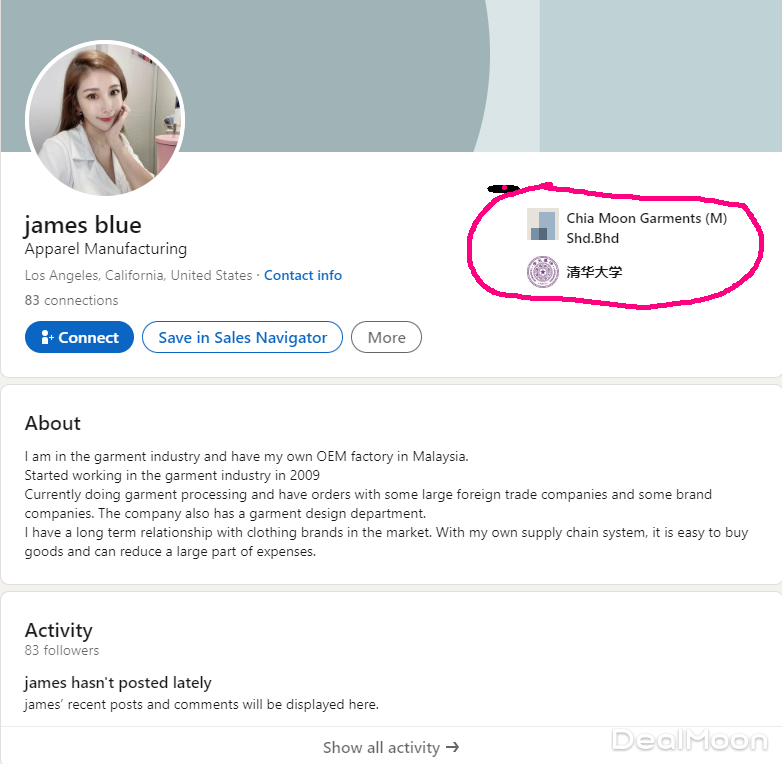Click the profile cover banner image
This screenshot has height=764, width=782.
point(400,70)
